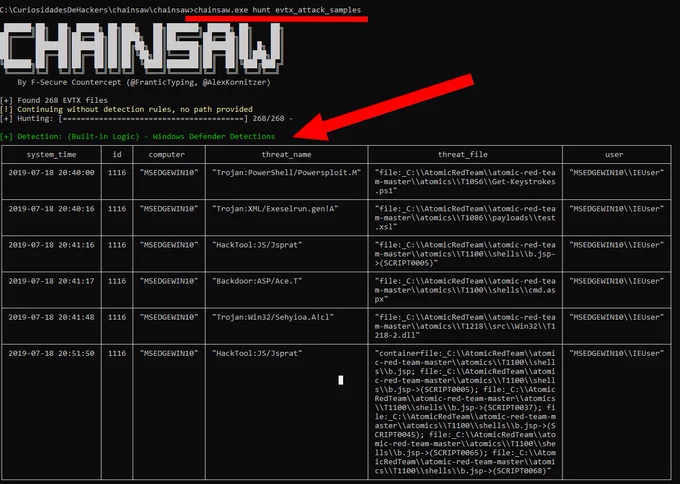Click the containerfile b.jsp multi-script path cell
Viewport: 680px width, 484px height.
point(465,412)
